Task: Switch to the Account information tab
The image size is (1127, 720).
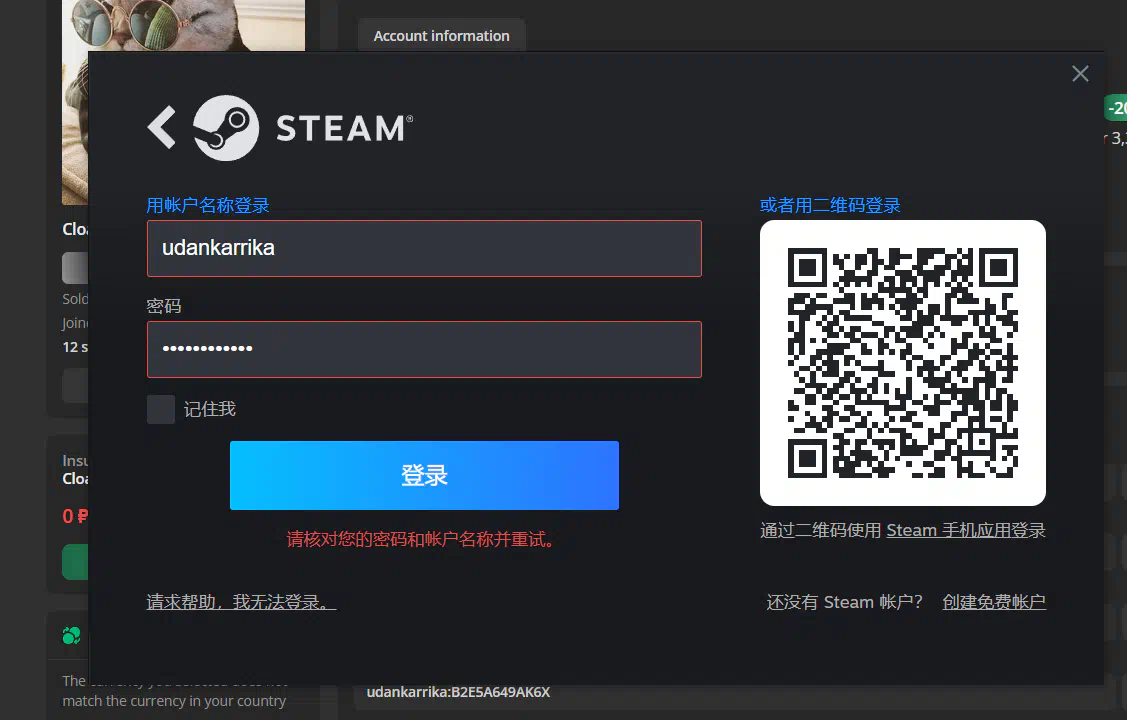Action: pos(441,36)
